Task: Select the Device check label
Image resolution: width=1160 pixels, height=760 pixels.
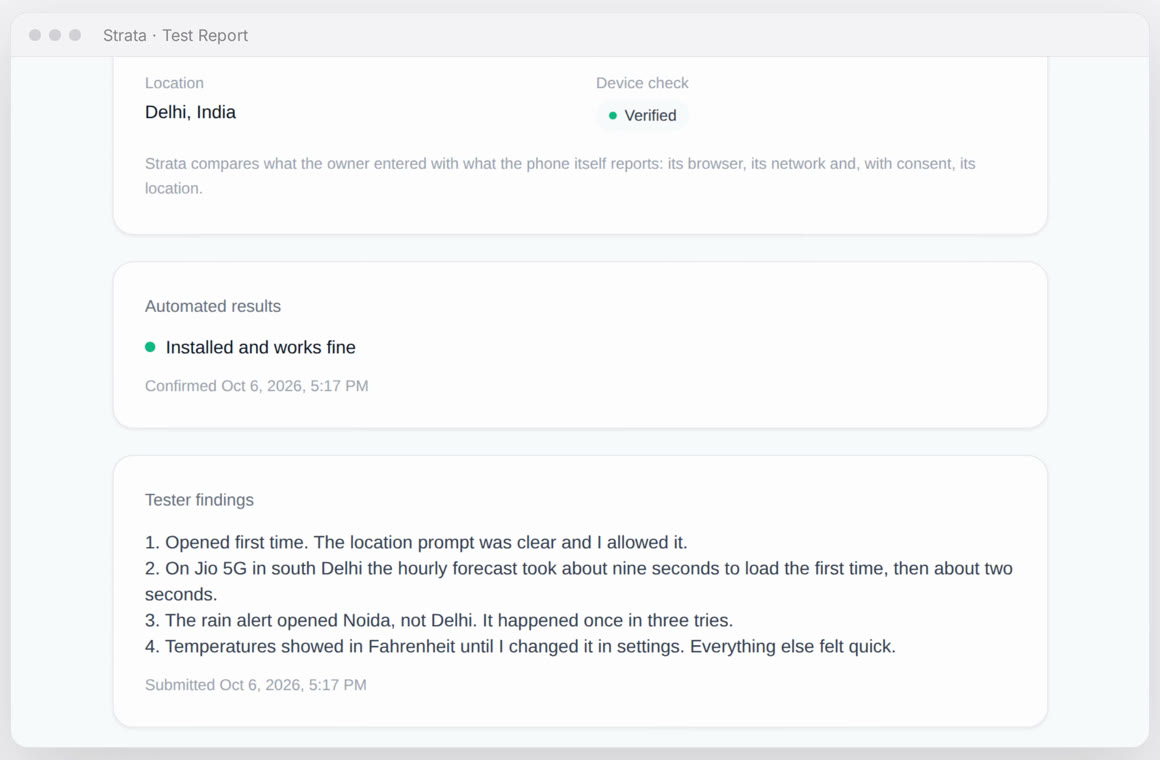Action: (642, 83)
